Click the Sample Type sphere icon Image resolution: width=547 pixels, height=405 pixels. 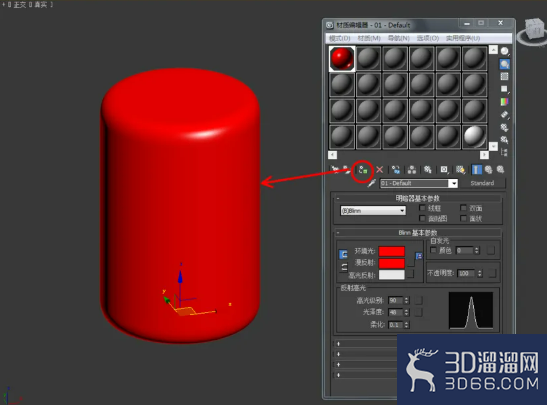(x=504, y=52)
